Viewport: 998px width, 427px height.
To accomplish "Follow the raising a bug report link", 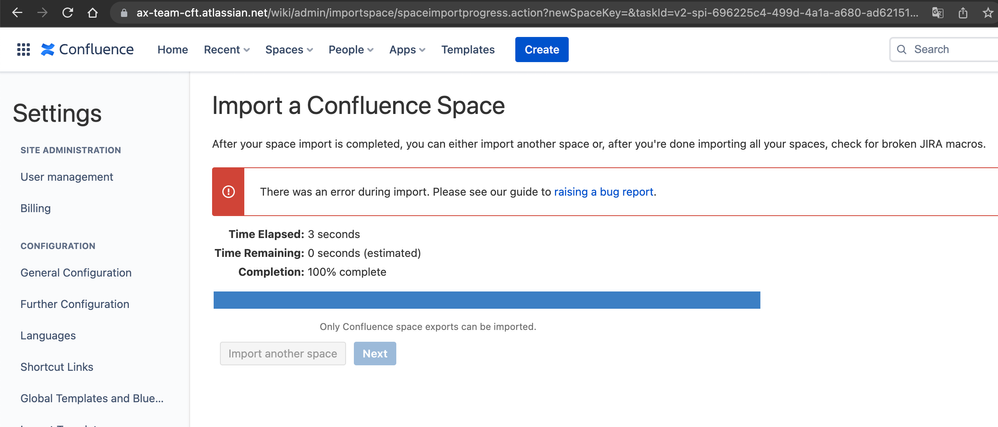I will coord(603,192).
